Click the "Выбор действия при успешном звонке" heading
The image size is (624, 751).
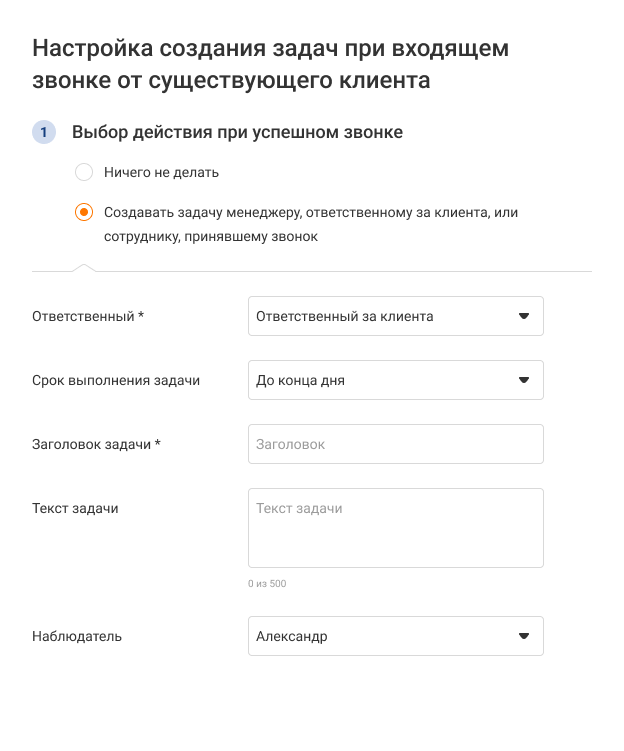(237, 132)
